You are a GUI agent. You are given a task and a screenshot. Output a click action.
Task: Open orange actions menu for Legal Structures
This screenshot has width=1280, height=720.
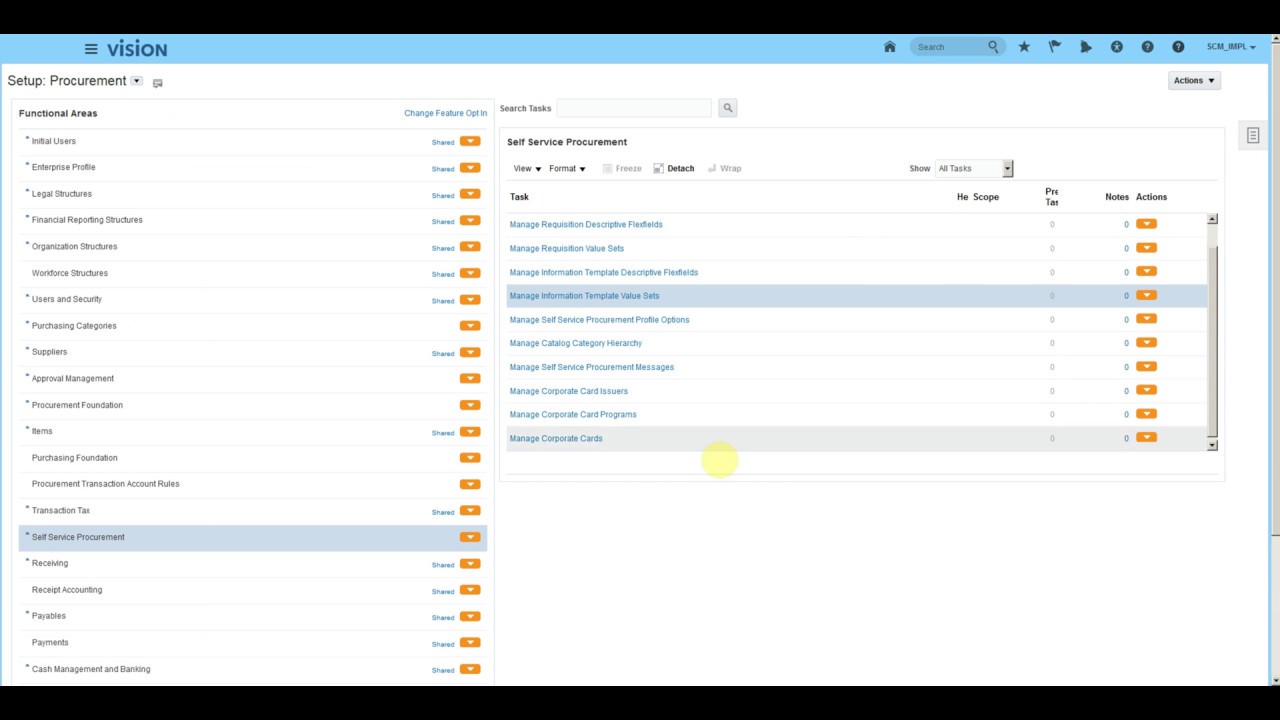pyautogui.click(x=470, y=194)
